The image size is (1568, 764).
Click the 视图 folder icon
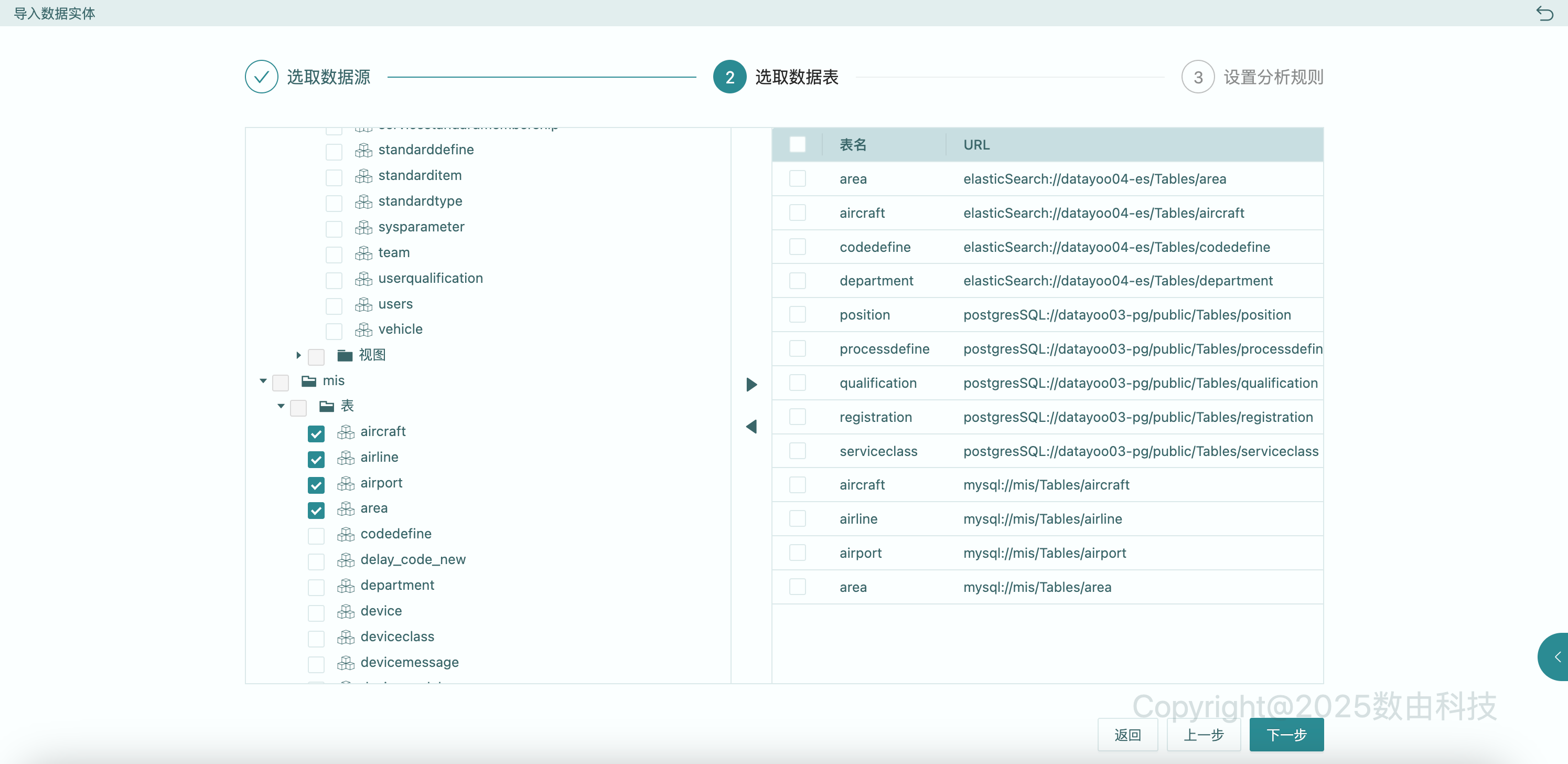(x=345, y=355)
